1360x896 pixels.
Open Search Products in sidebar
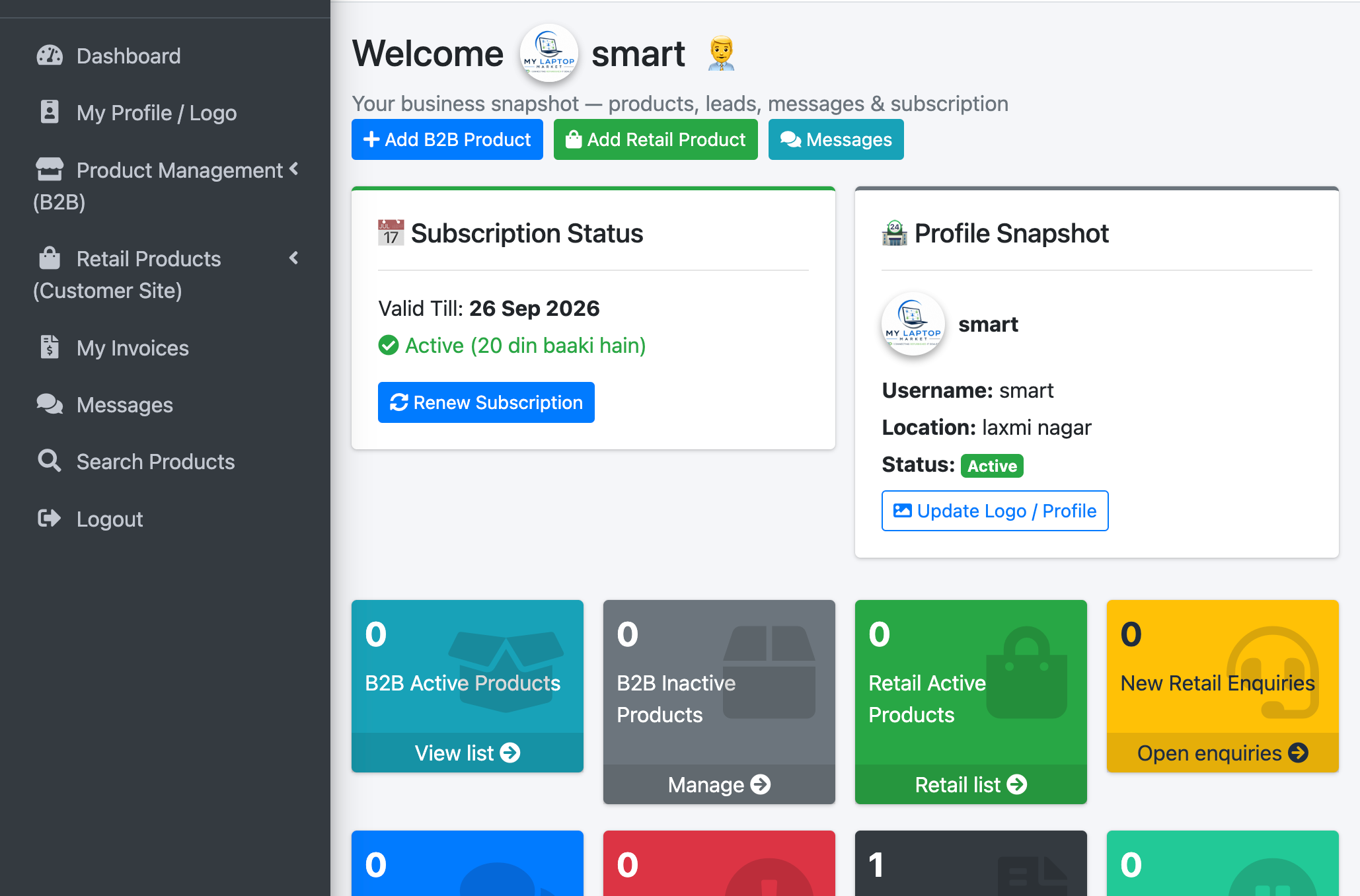[x=165, y=461]
